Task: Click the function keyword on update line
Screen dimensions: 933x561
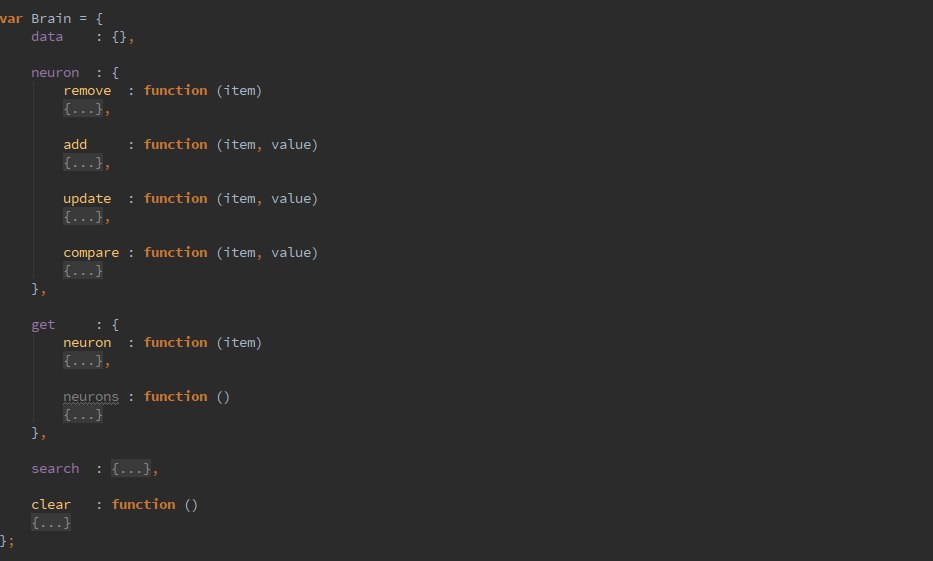Action: tap(175, 199)
